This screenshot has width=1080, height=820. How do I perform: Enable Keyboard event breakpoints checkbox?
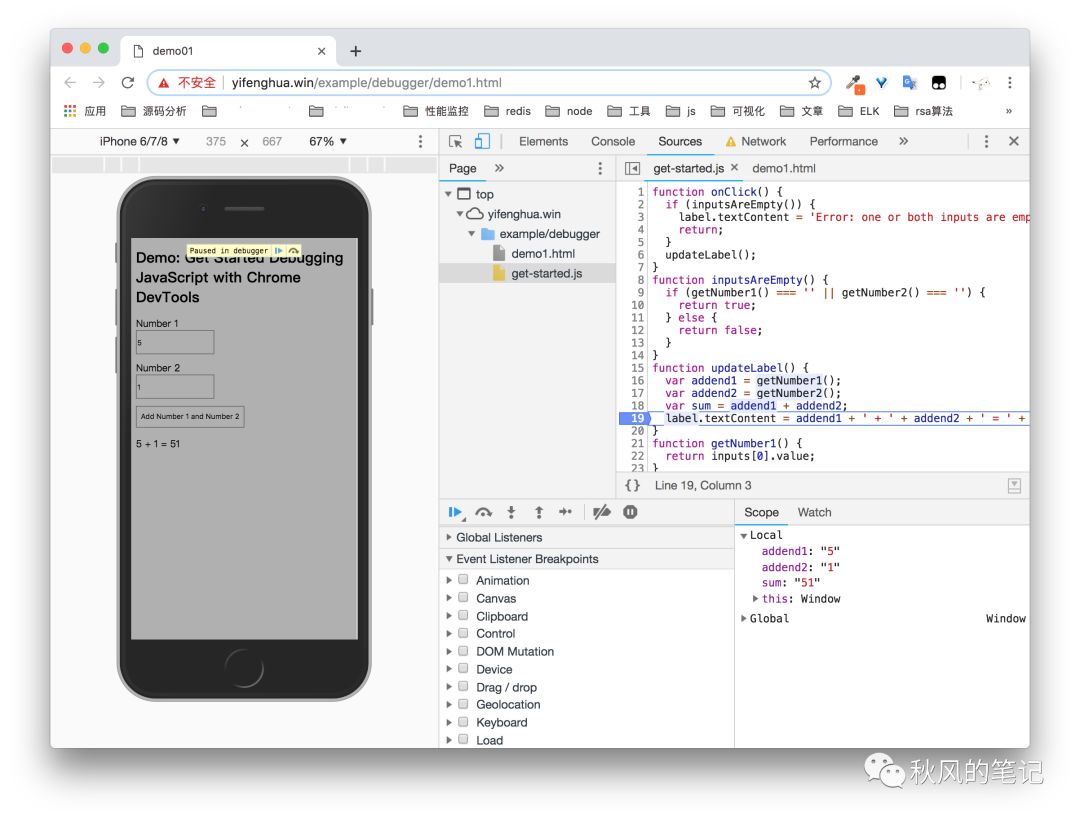[x=464, y=722]
